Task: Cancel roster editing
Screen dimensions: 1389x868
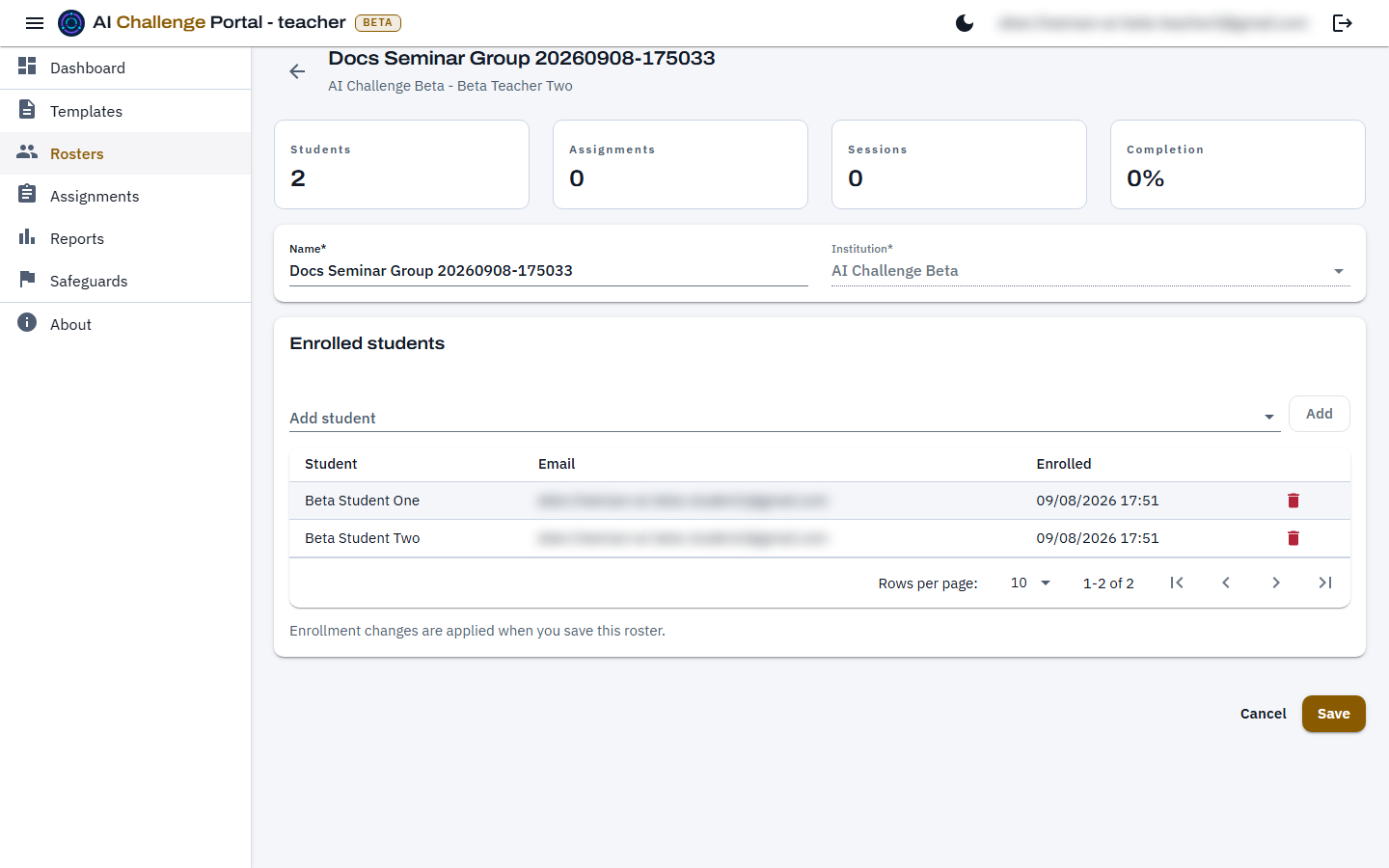Action: pyautogui.click(x=1263, y=714)
